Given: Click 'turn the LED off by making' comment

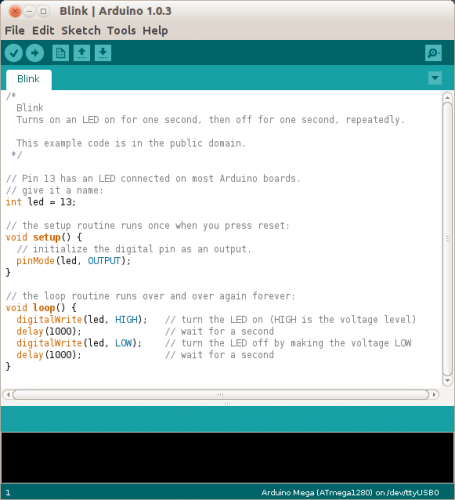Looking at the screenshot, I should tap(288, 343).
